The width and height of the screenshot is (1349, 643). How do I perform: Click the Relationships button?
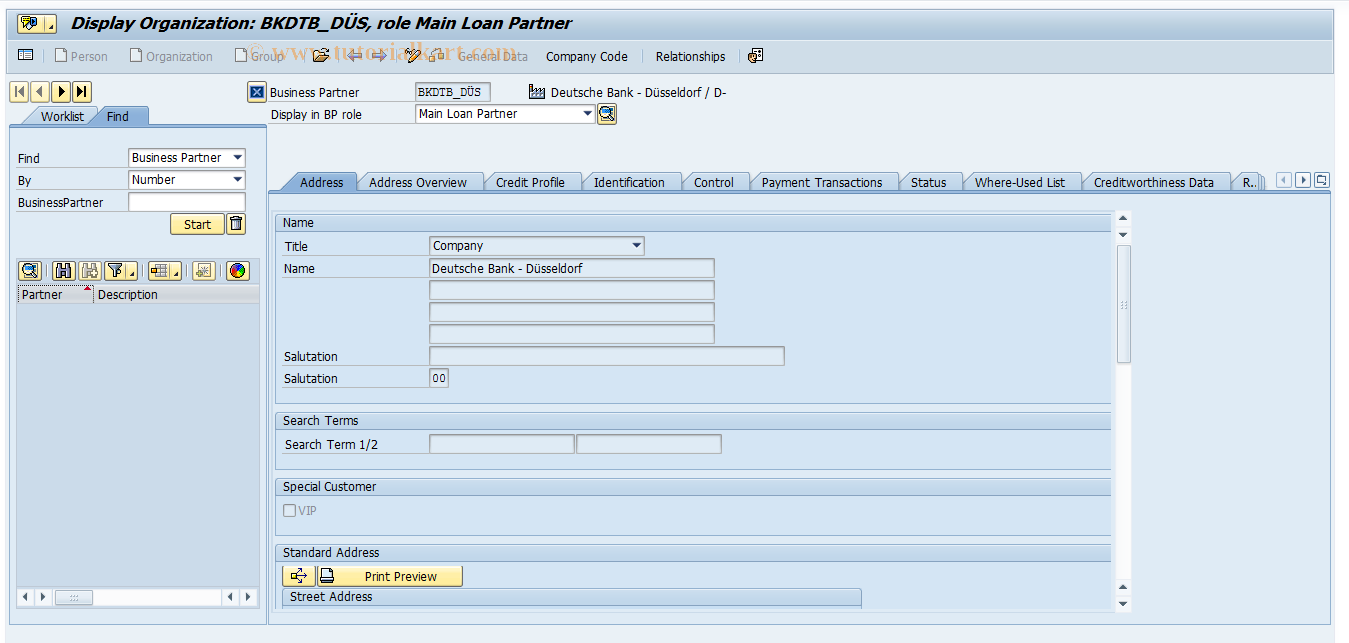[689, 56]
